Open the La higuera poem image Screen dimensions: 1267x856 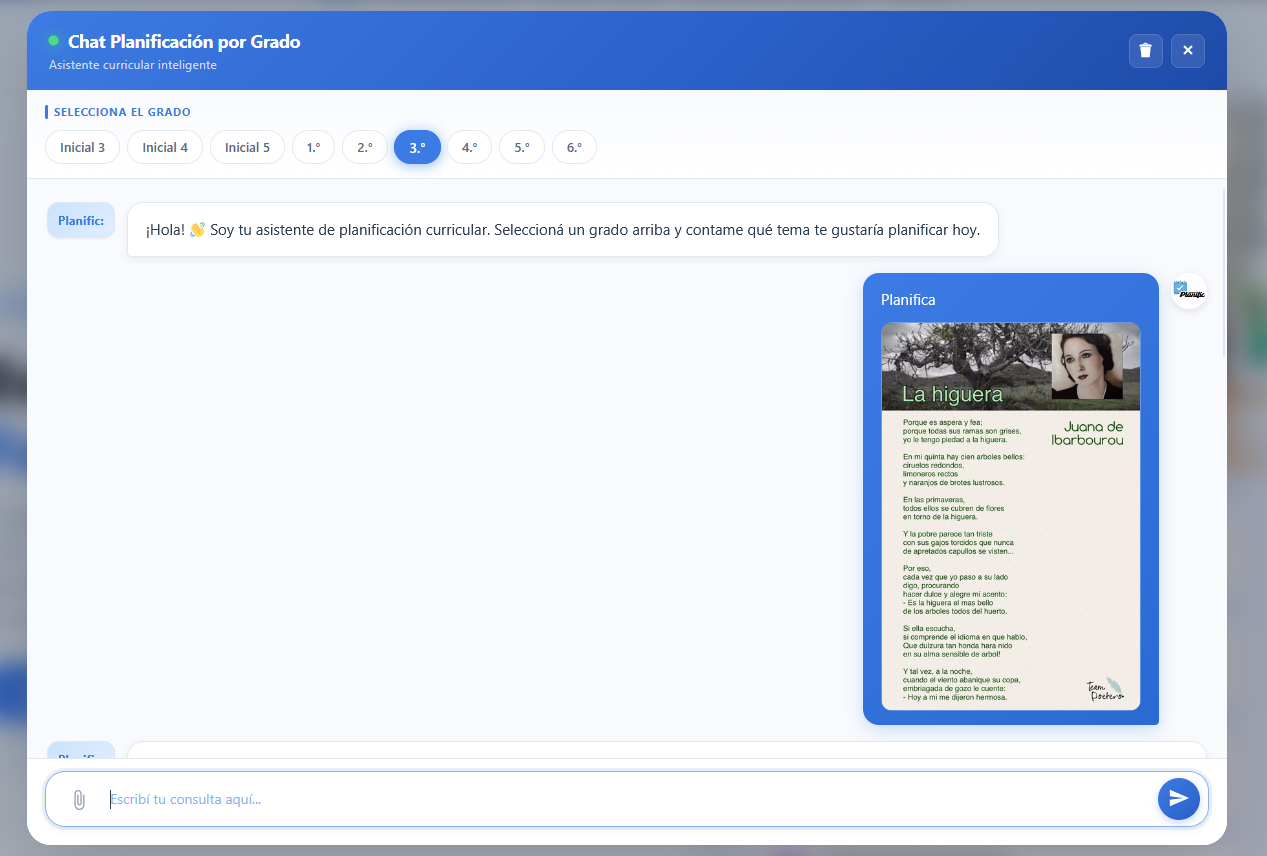click(x=1010, y=516)
